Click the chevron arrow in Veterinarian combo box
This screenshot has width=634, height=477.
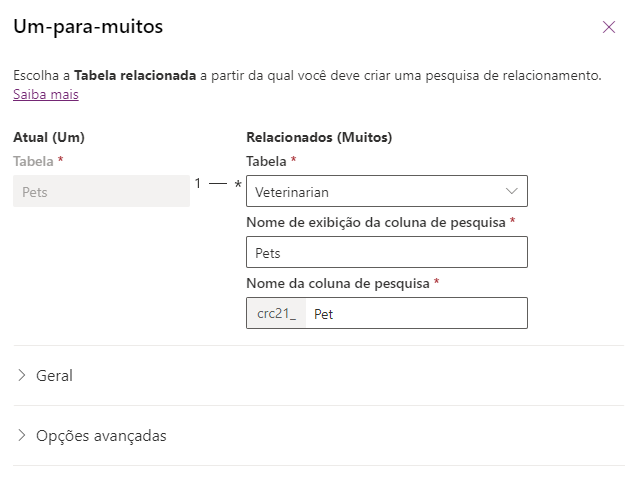[x=511, y=191]
